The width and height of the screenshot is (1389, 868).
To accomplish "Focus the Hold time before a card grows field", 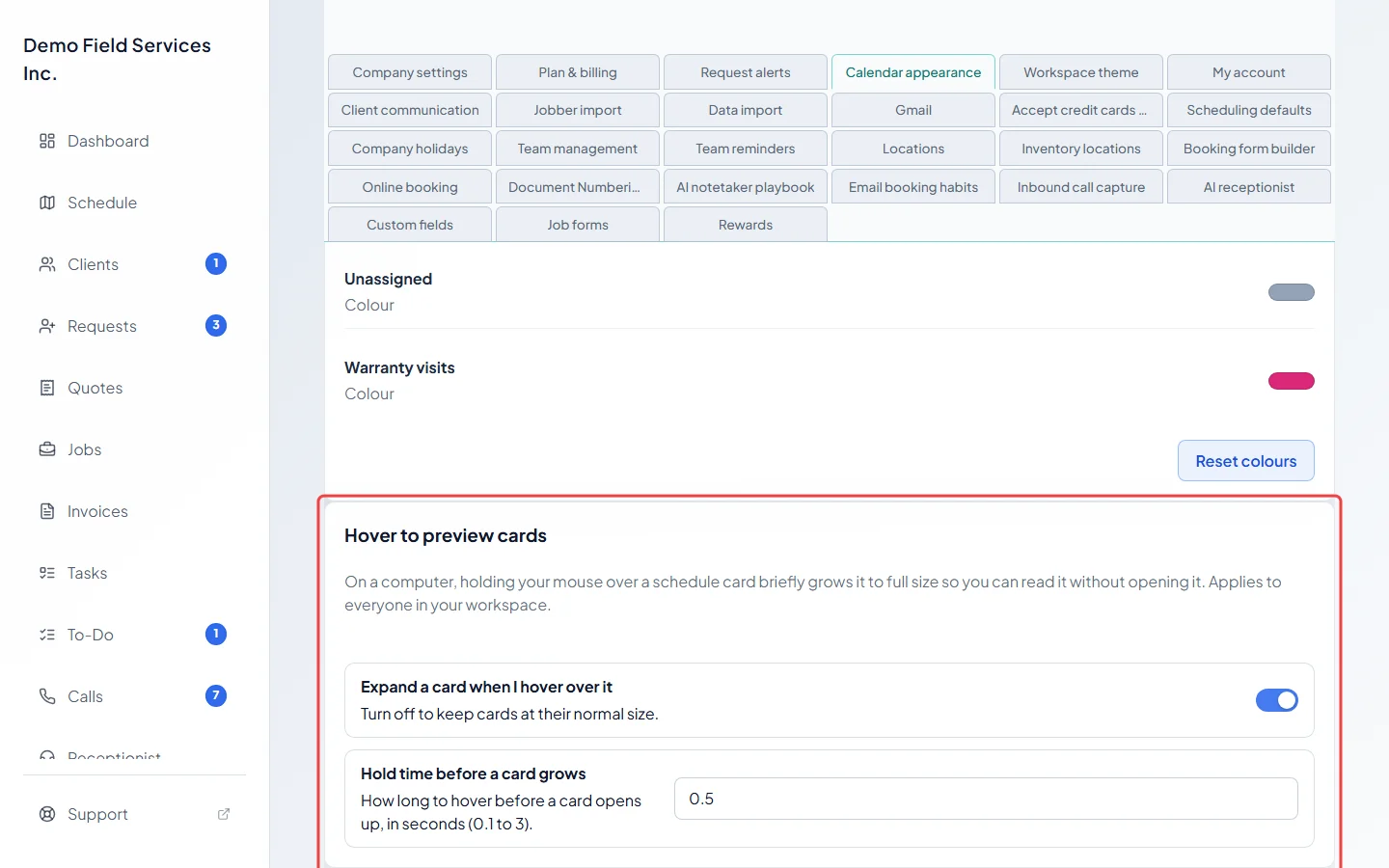I will (986, 799).
